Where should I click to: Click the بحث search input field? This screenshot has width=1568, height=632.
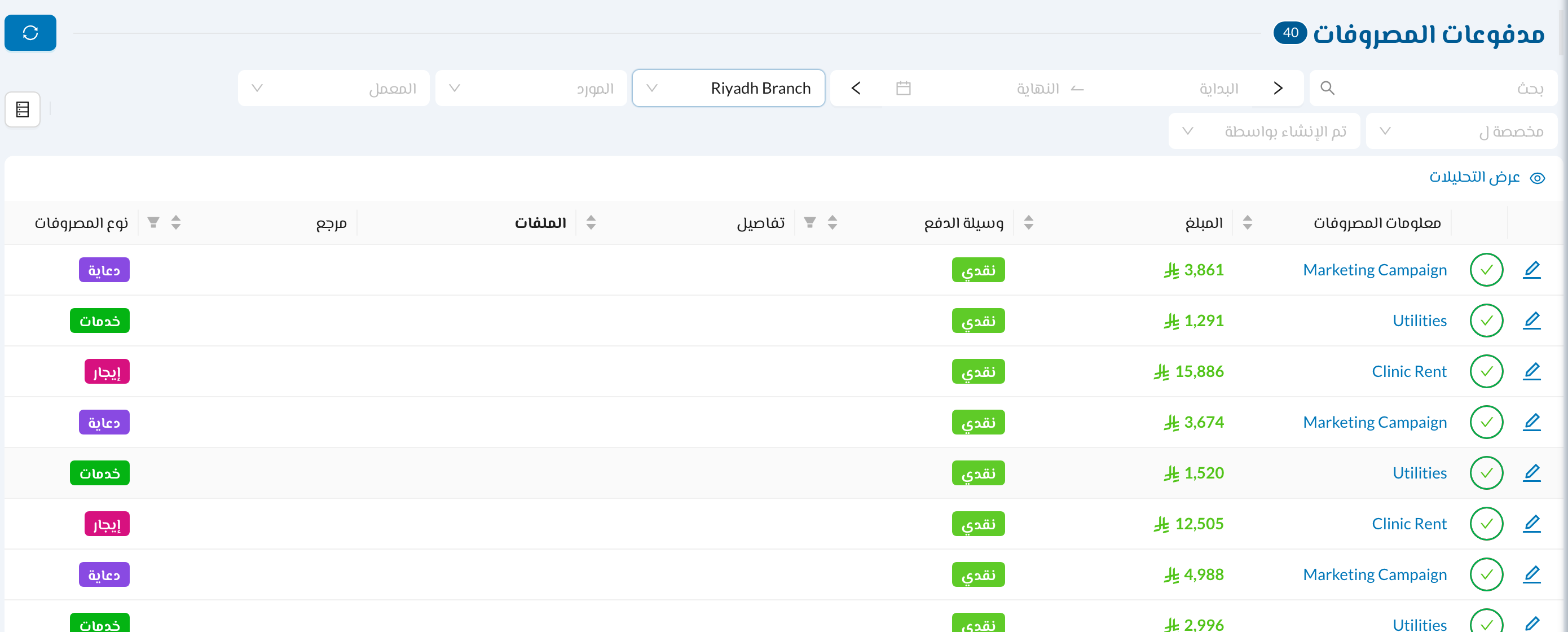[x=1433, y=88]
